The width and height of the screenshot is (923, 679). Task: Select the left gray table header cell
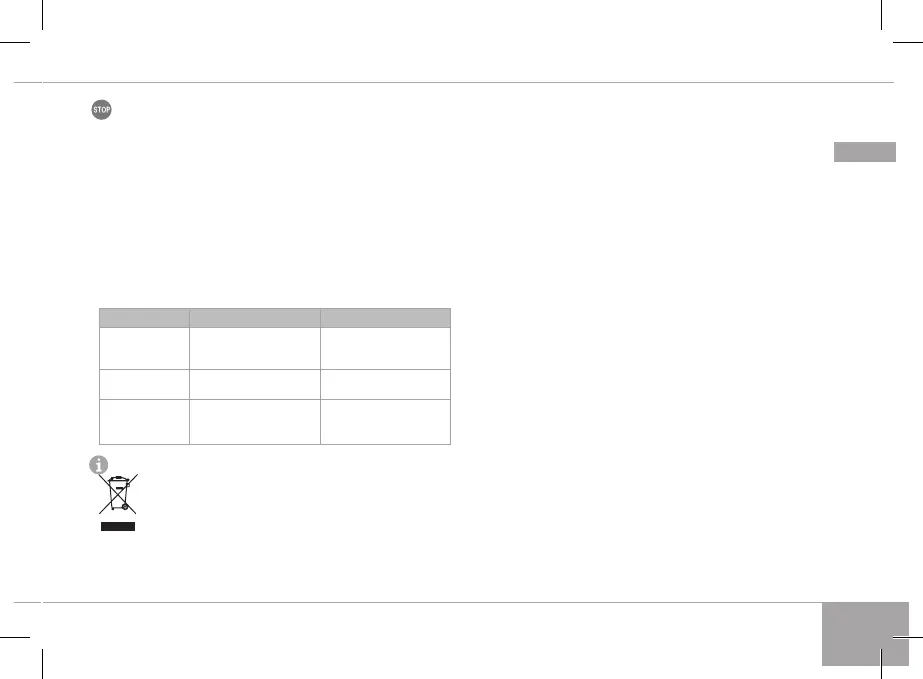click(145, 317)
